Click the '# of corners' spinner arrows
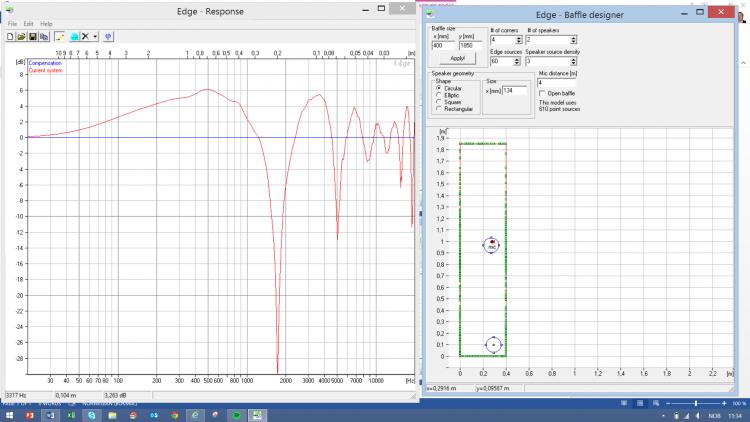 click(520, 40)
